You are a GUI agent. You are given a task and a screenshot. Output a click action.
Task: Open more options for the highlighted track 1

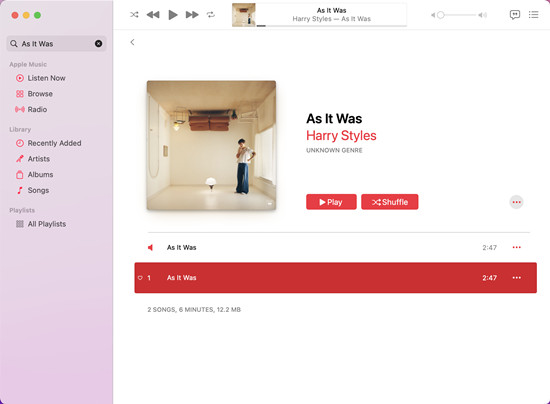pyautogui.click(x=516, y=278)
